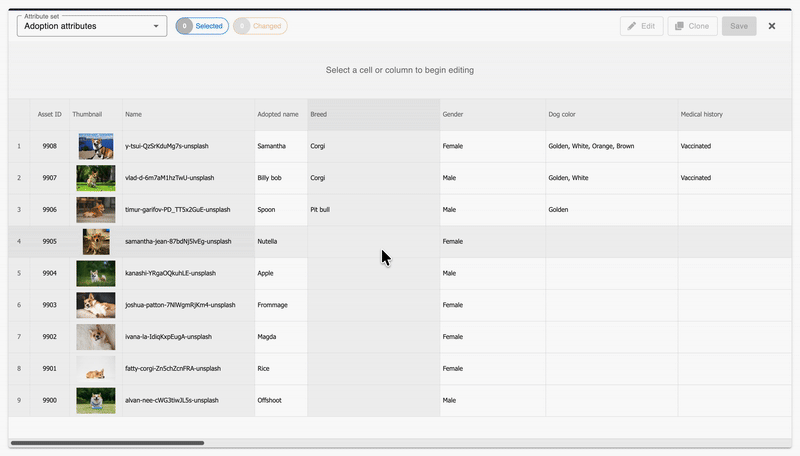Open thumbnail for asset 9906
The height and width of the screenshot is (456, 800).
pos(96,210)
